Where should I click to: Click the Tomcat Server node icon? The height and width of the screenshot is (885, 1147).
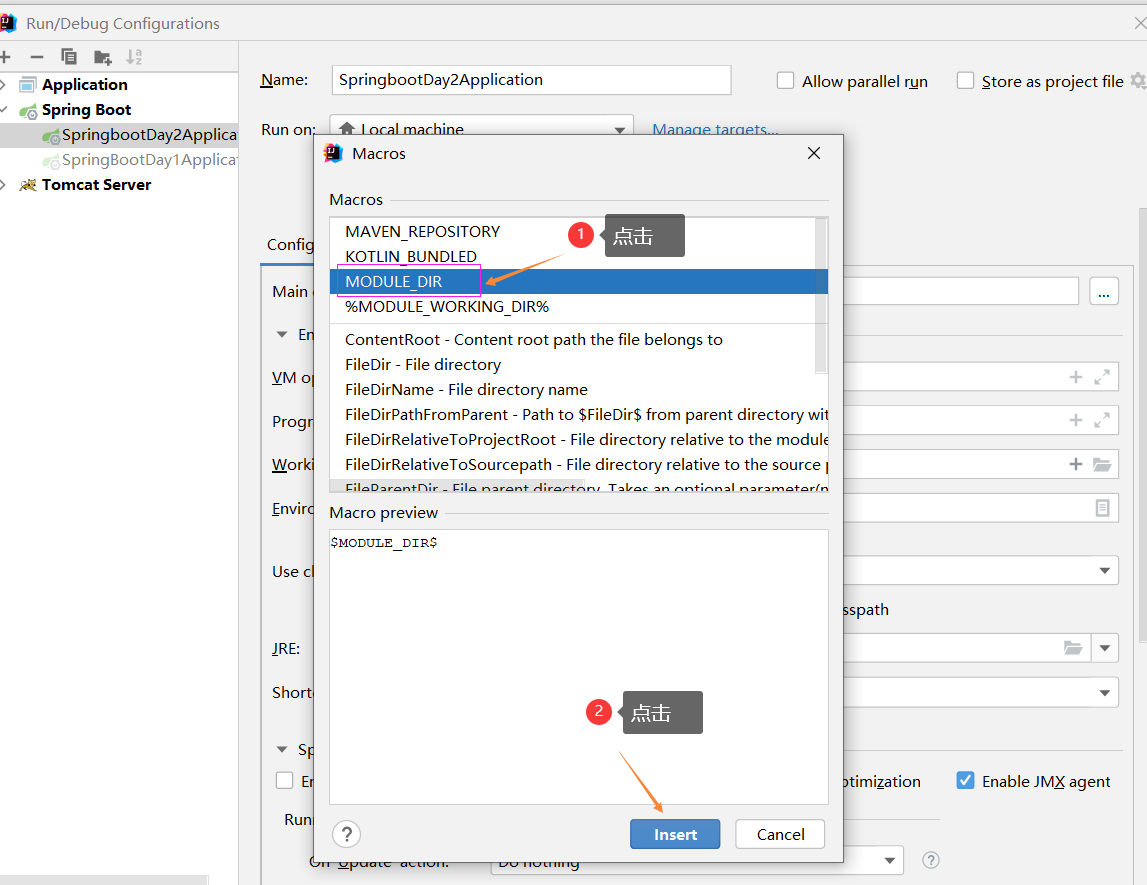coord(28,185)
